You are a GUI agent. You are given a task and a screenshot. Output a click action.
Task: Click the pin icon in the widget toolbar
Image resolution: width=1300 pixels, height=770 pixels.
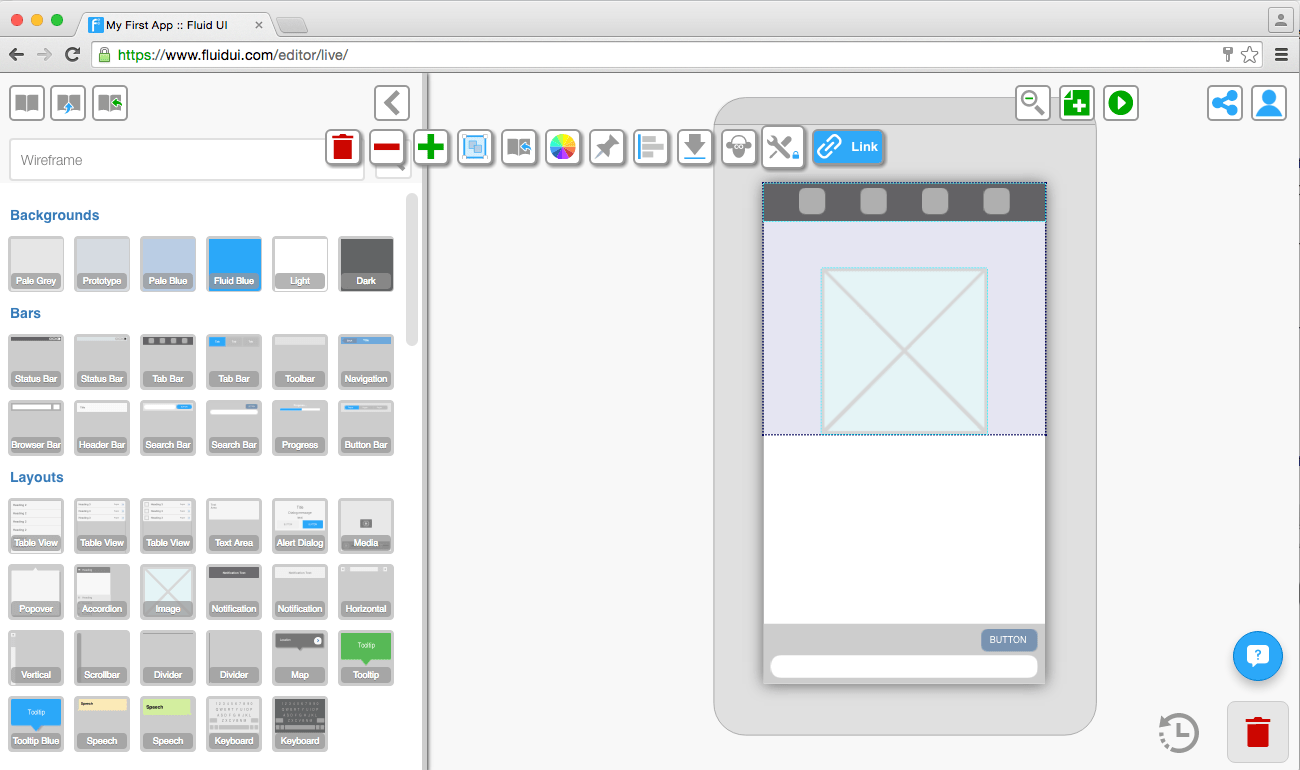[x=606, y=147]
